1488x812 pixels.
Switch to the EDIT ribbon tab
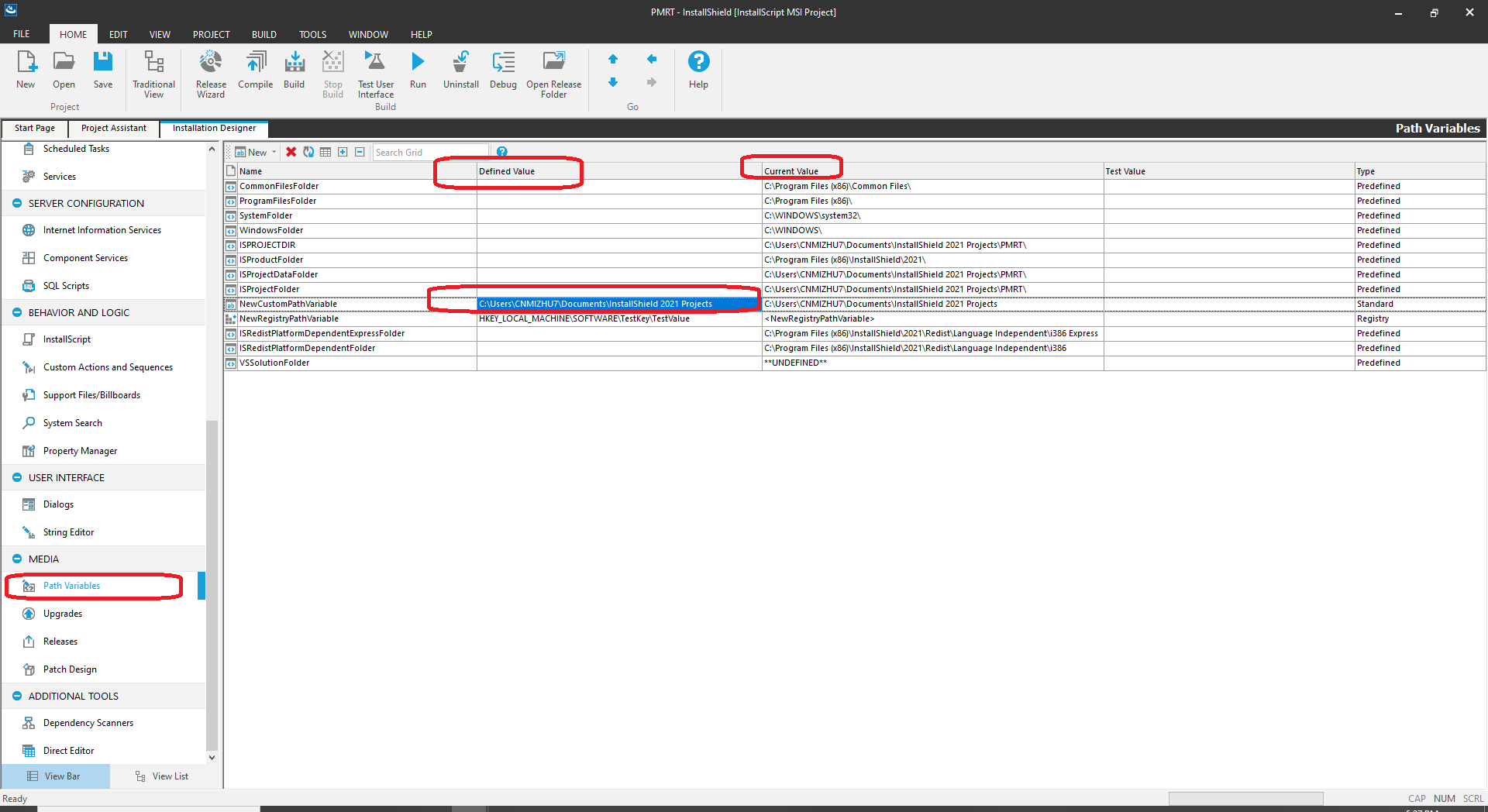pos(118,34)
